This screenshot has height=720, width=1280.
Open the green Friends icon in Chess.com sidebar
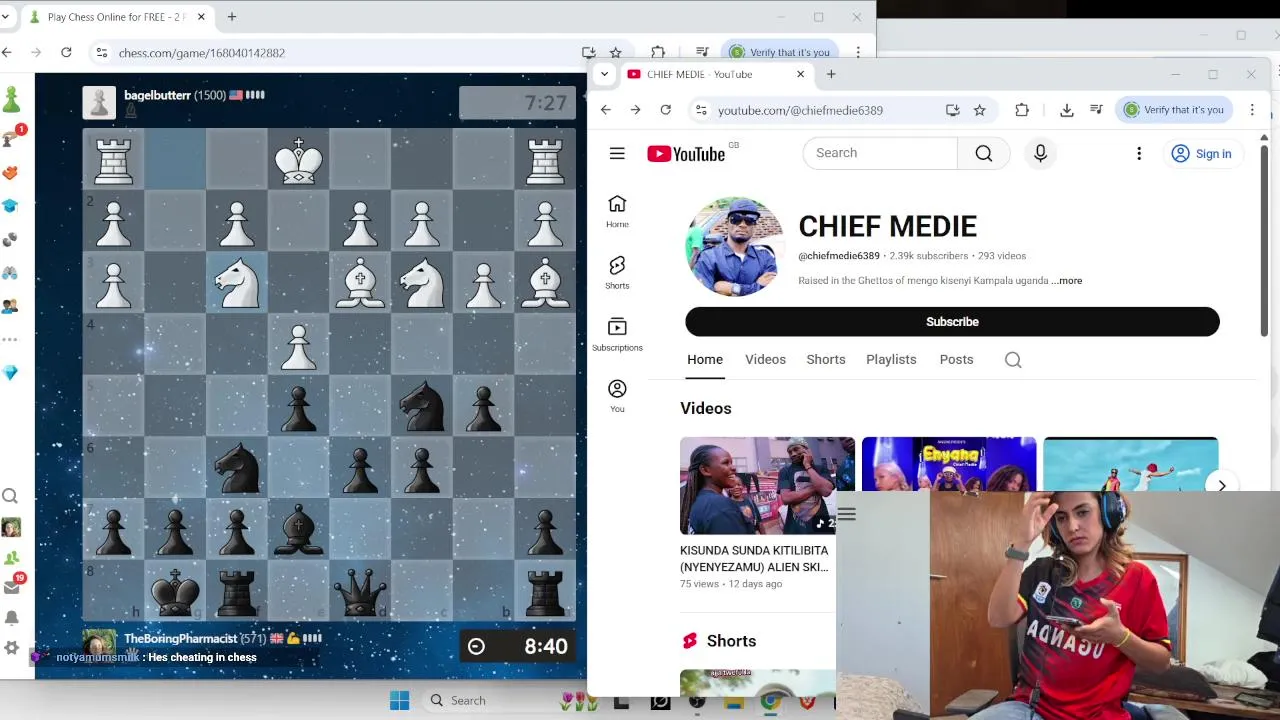tap(11, 558)
